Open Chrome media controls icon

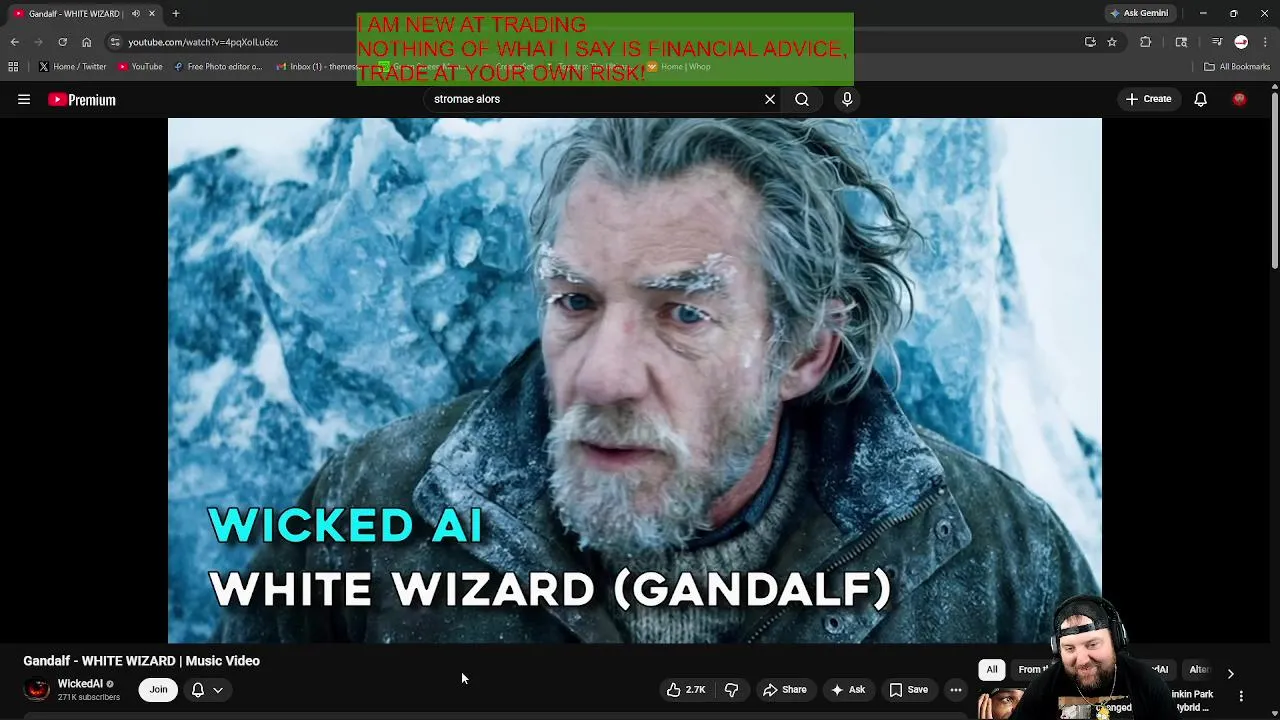pyautogui.click(x=1217, y=42)
